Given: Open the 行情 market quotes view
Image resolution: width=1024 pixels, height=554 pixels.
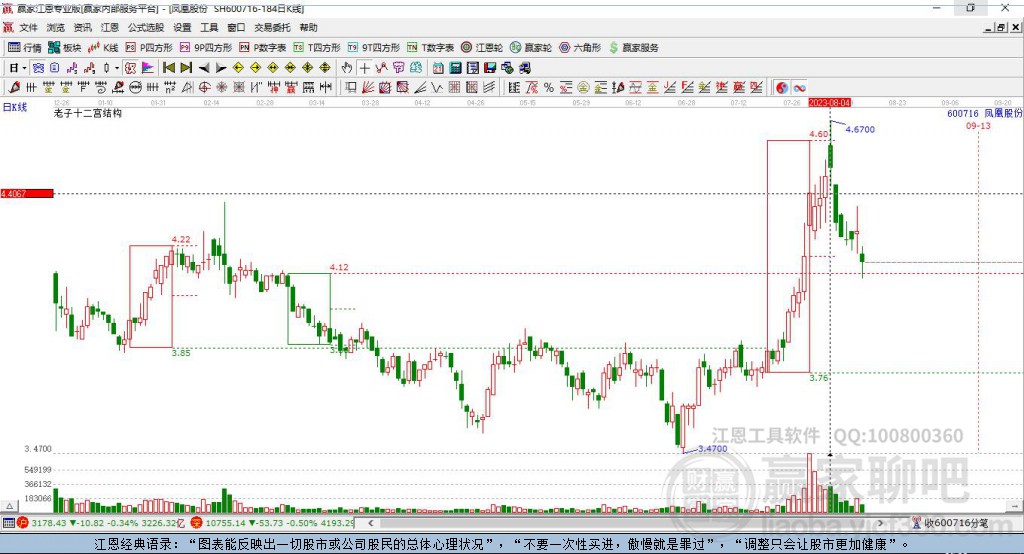Looking at the screenshot, I should (x=24, y=48).
